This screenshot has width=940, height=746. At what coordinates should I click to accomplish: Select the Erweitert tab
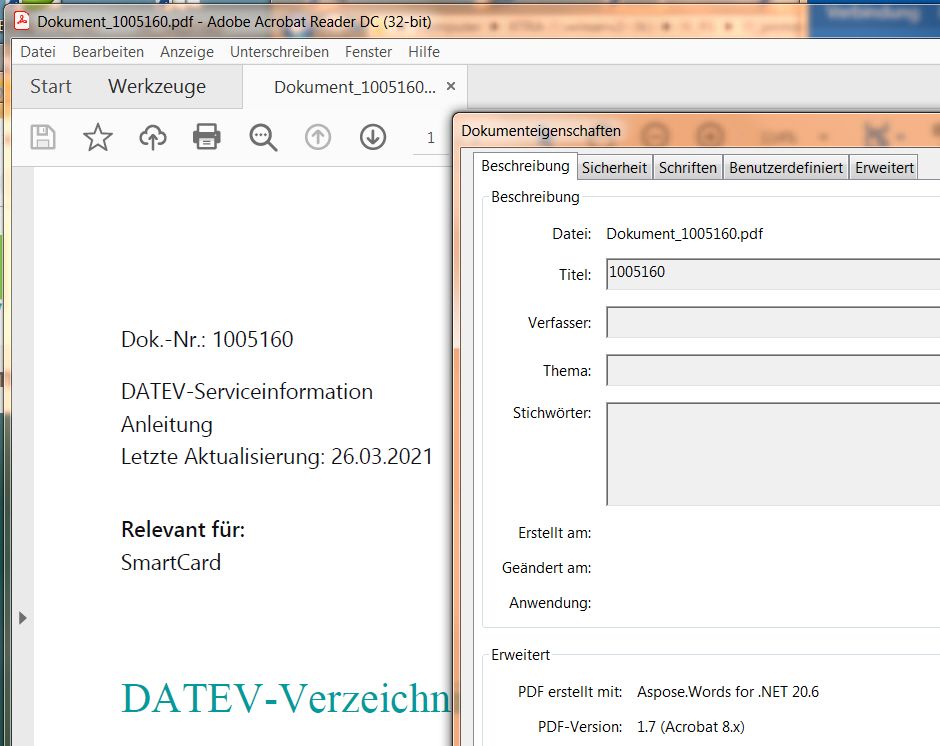coord(884,168)
